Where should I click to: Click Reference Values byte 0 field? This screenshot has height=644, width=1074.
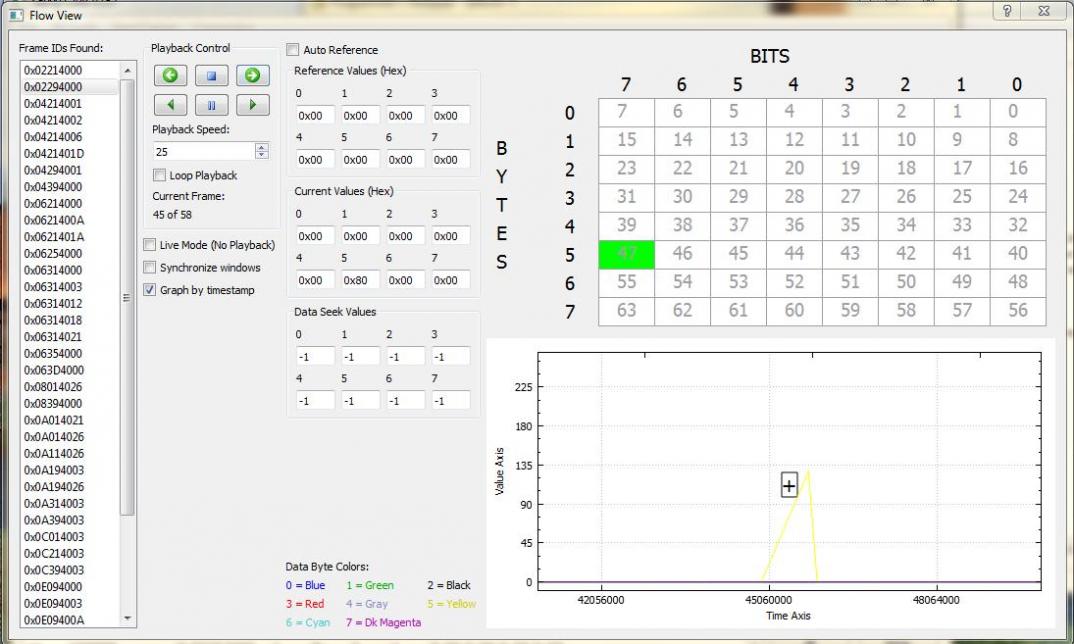click(x=315, y=115)
